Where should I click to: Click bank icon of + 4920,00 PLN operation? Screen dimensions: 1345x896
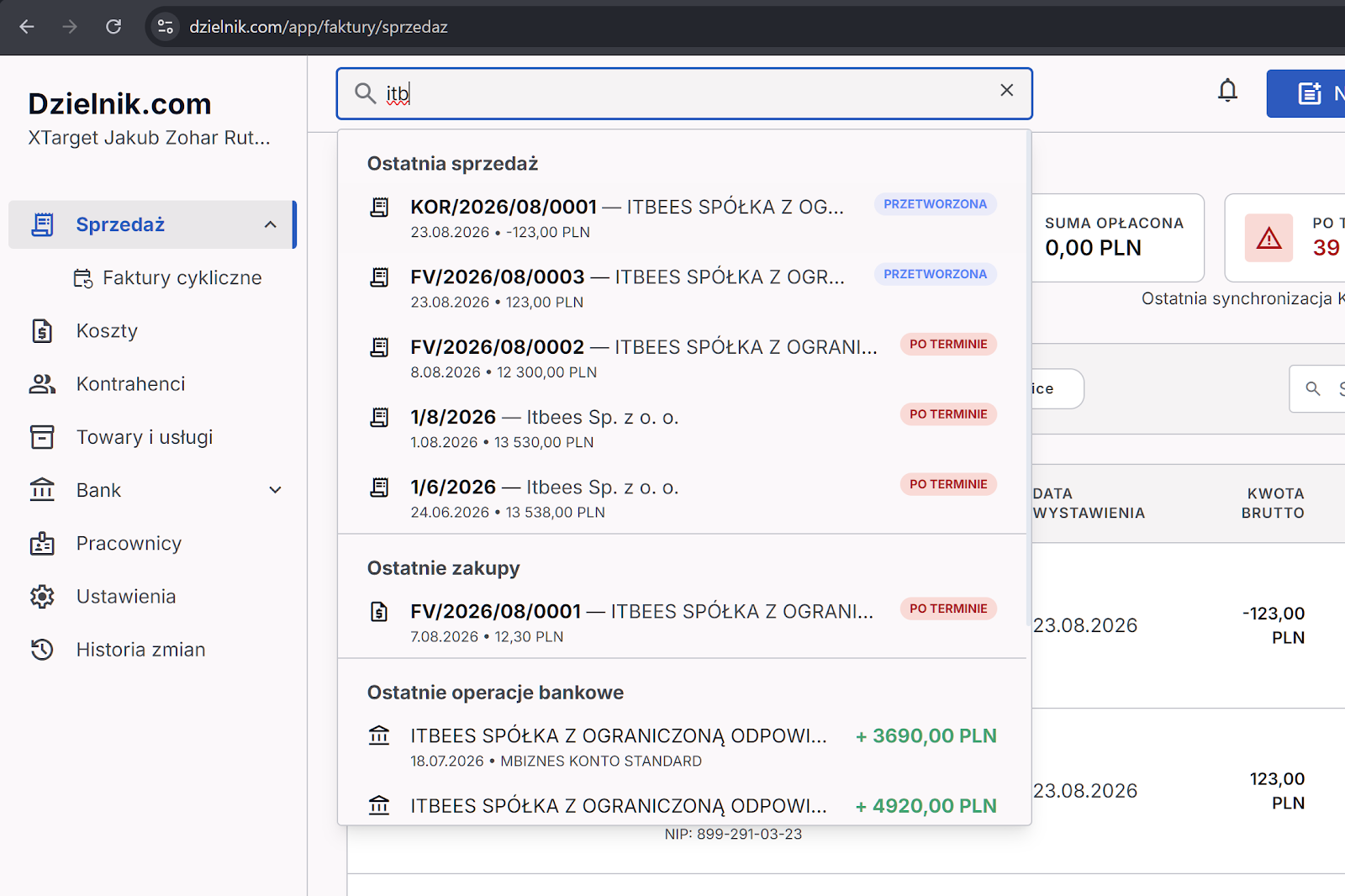click(x=379, y=805)
